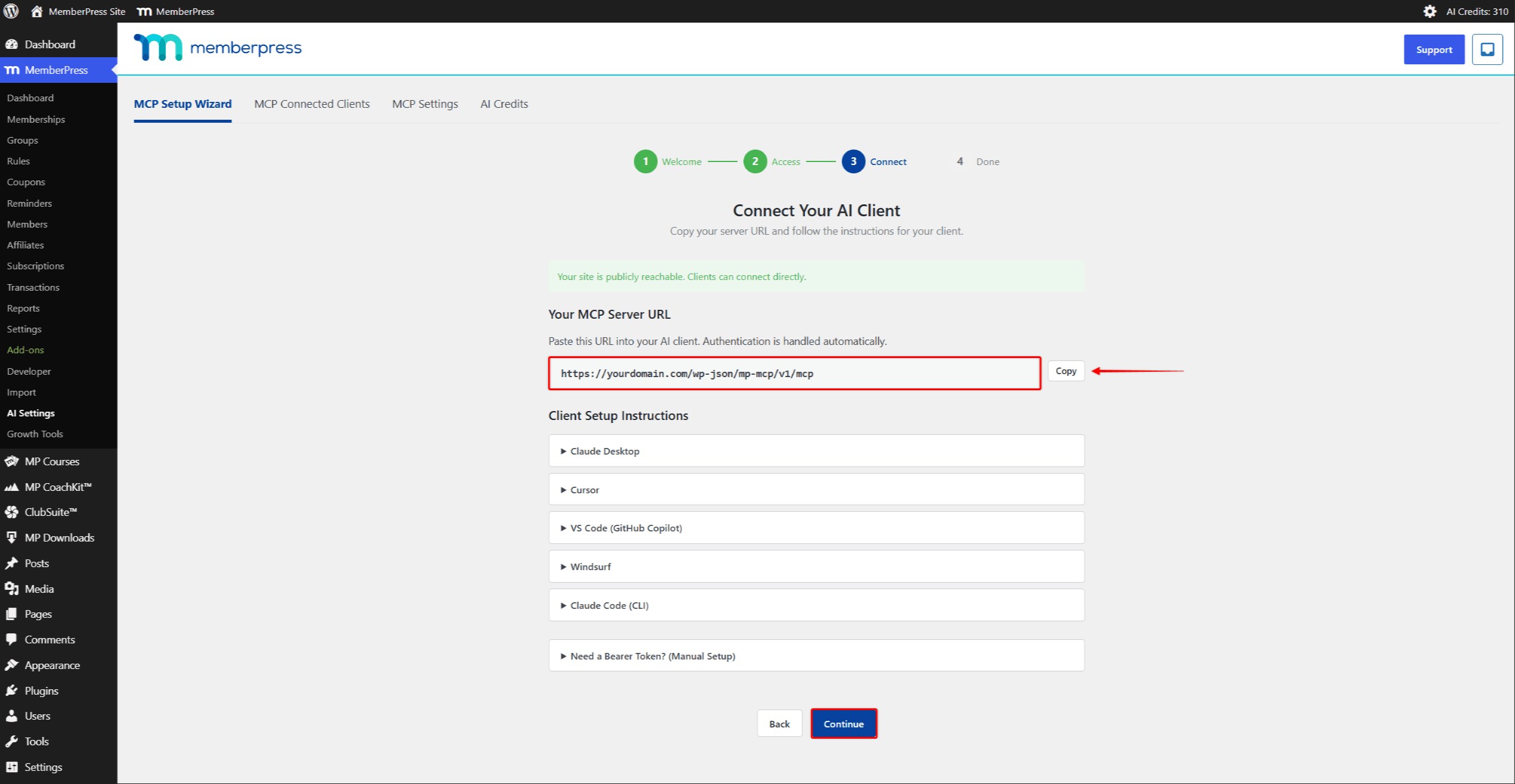Click the step 4 Done label
Viewport: 1515px width, 784px height.
(988, 161)
